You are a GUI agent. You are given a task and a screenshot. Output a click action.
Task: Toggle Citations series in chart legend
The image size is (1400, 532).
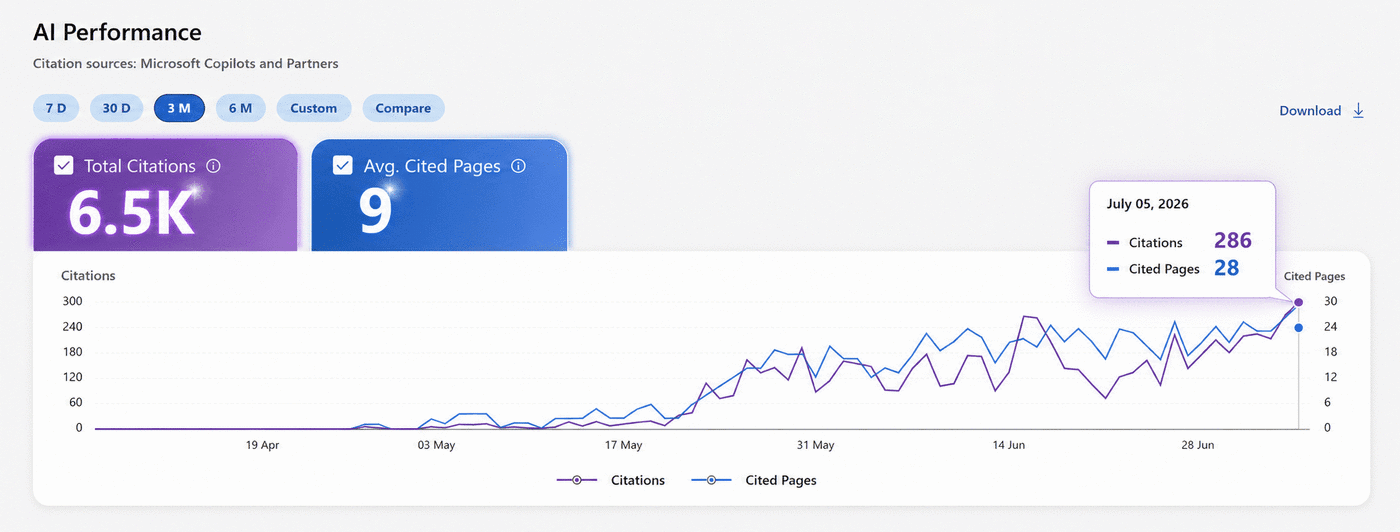coord(611,480)
